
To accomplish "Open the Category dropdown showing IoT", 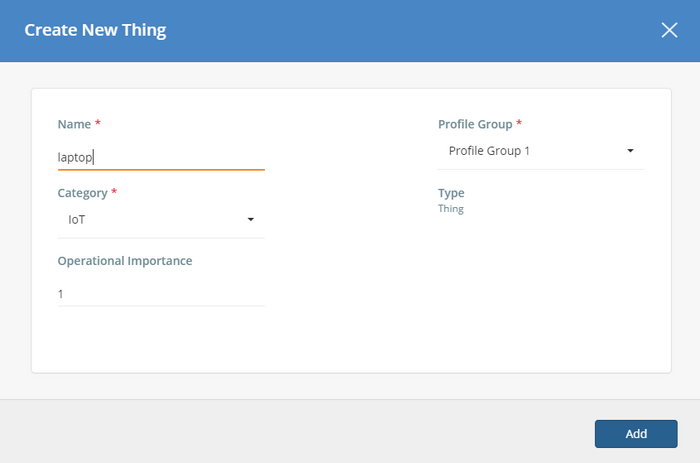I will pos(161,220).
